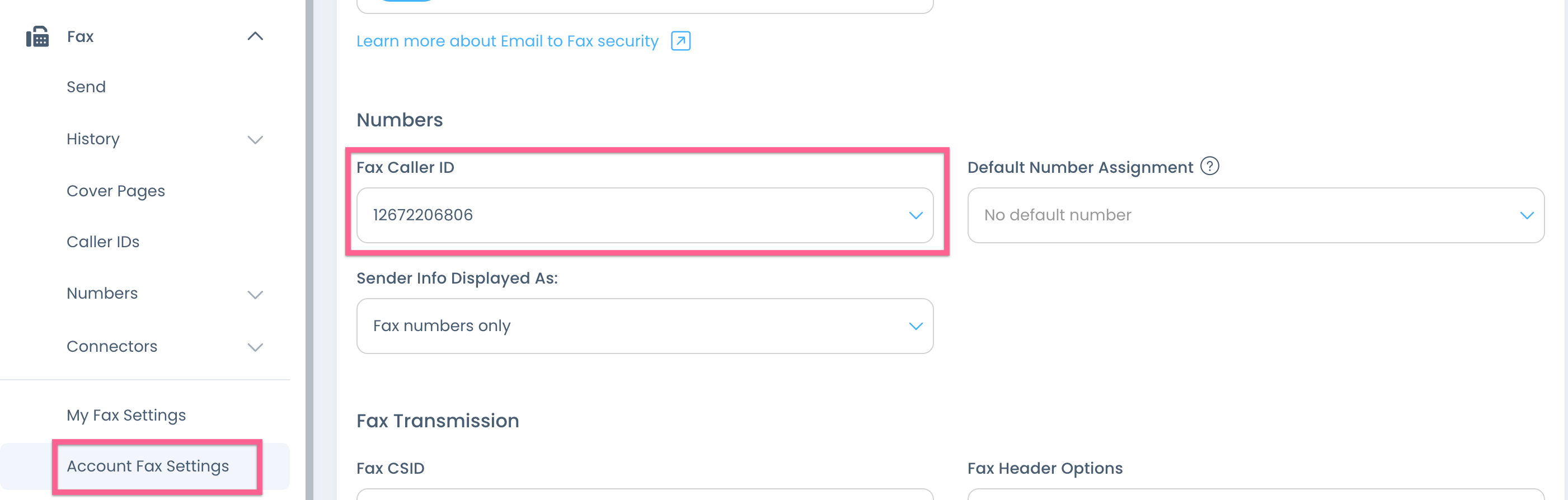The width and height of the screenshot is (1568, 500).
Task: Select Account Fax Settings in sidebar
Action: (x=148, y=466)
